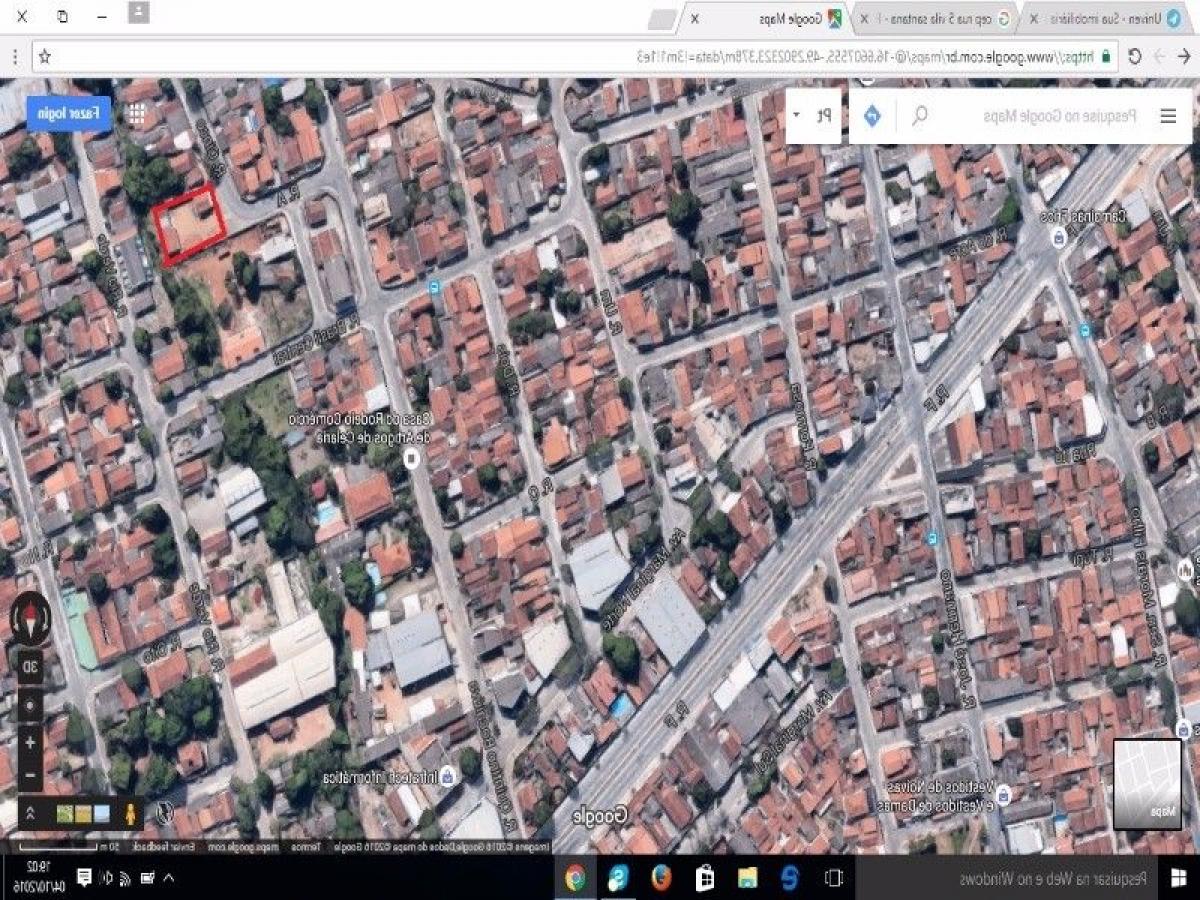Open the Google apps grid icon
Screen dimensions: 1200x900
pyautogui.click(x=135, y=113)
